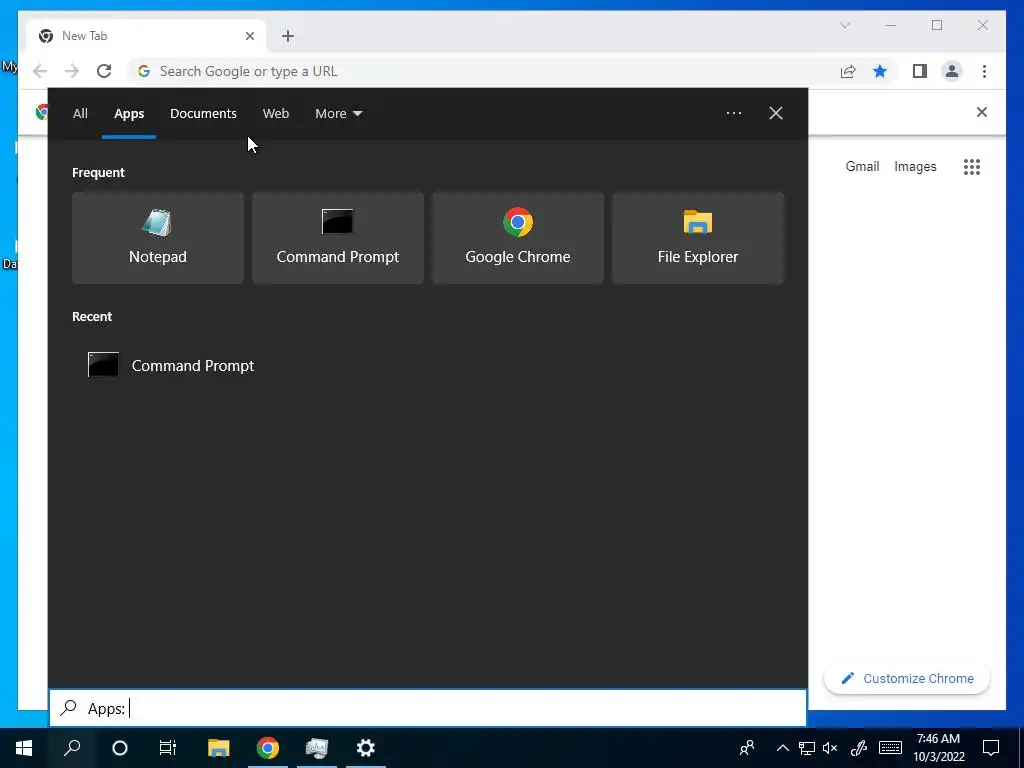Open the monitor app on taskbar
The height and width of the screenshot is (768, 1024).
317,748
